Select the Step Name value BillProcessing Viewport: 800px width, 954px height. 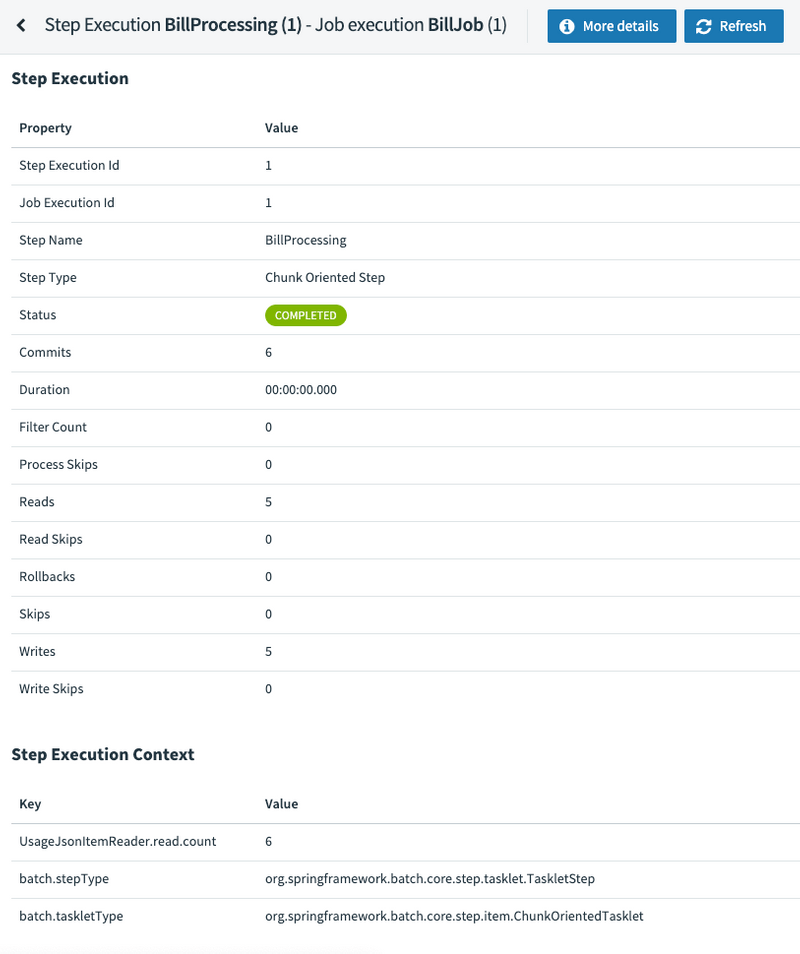(305, 240)
